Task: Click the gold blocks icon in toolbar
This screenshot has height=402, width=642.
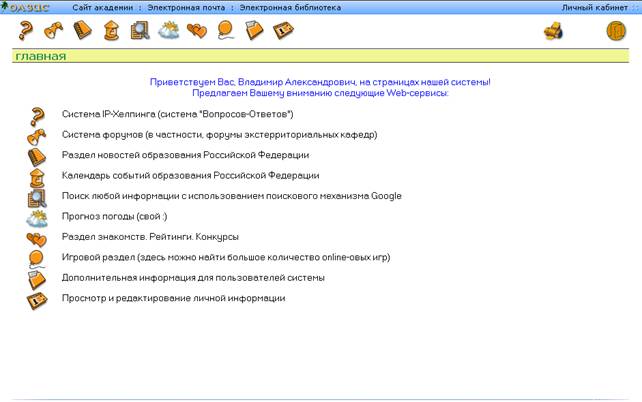Action: 553,31
